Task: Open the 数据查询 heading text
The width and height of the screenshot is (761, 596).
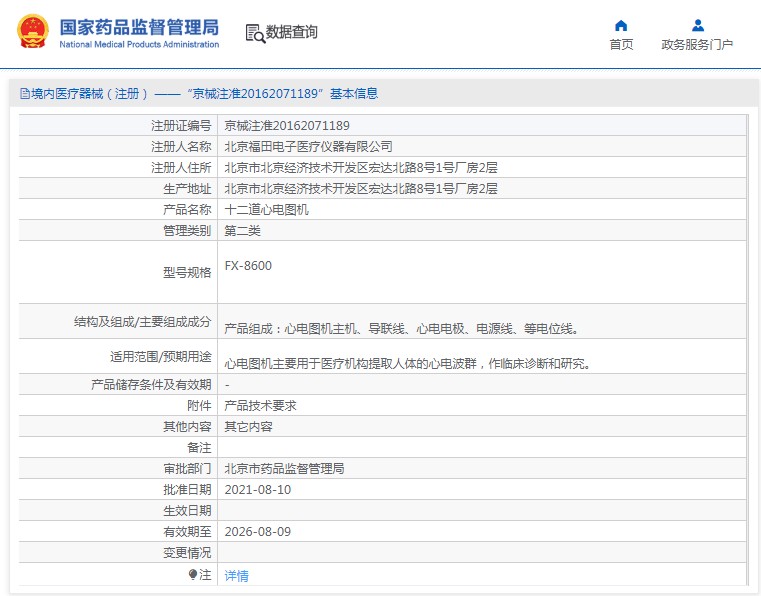Action: [292, 32]
